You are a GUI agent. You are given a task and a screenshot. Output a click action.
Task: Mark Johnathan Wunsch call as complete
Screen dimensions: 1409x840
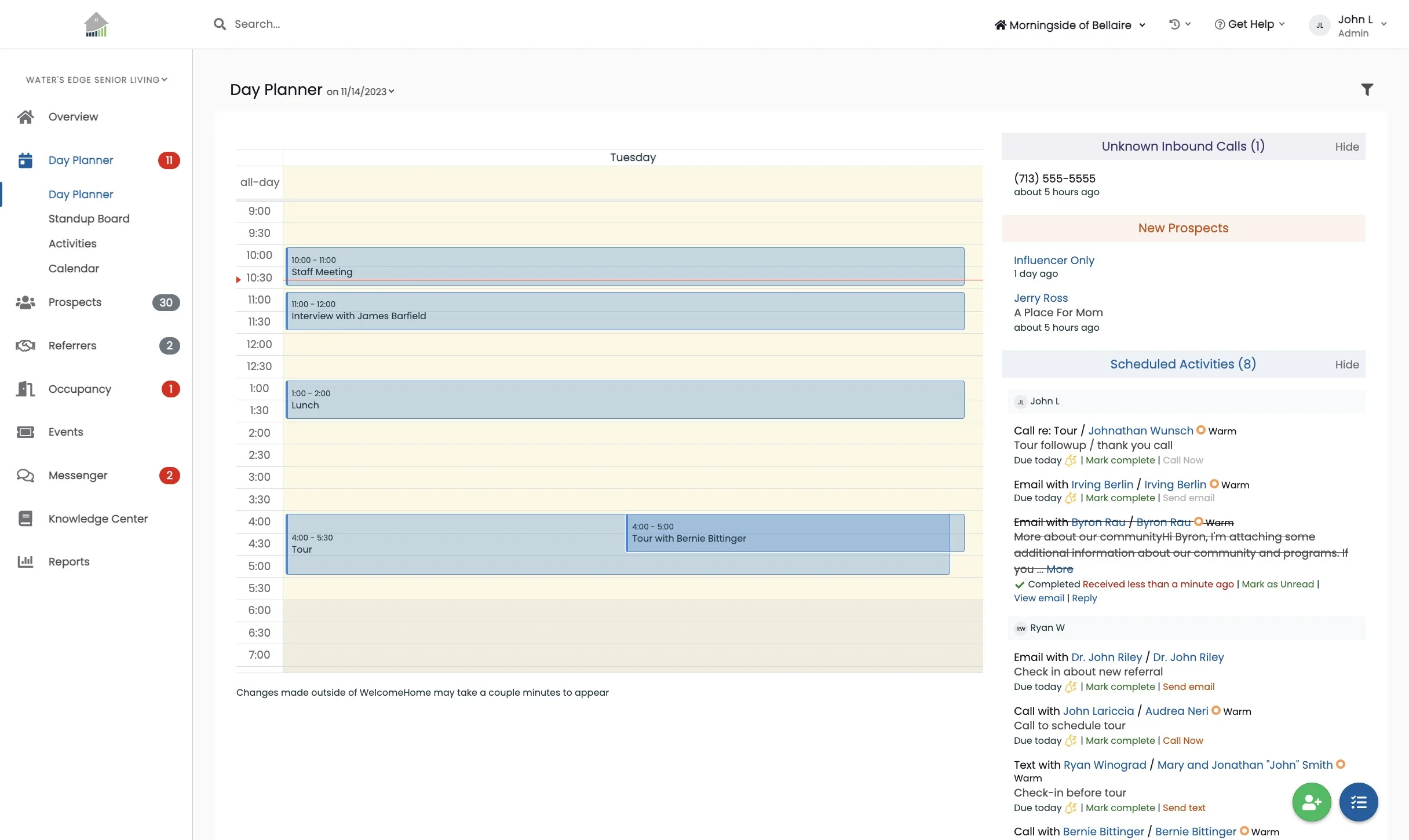pos(1120,461)
